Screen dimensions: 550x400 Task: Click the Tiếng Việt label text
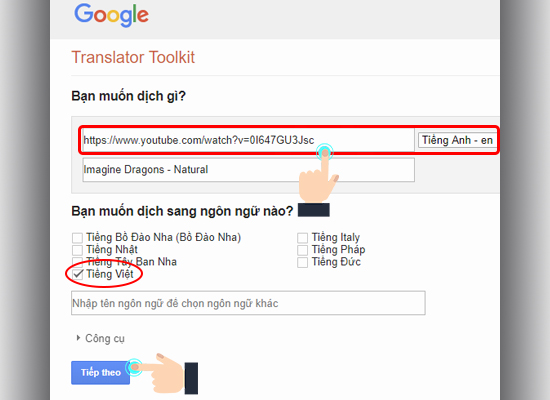110,274
